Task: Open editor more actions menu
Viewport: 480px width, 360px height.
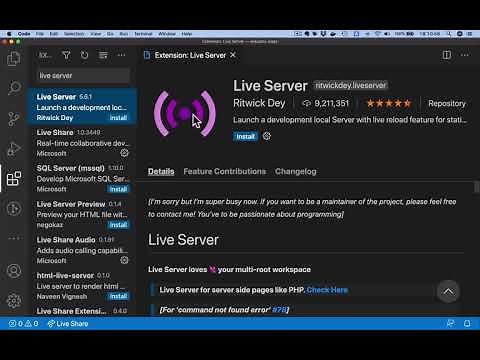Action: pos(465,55)
